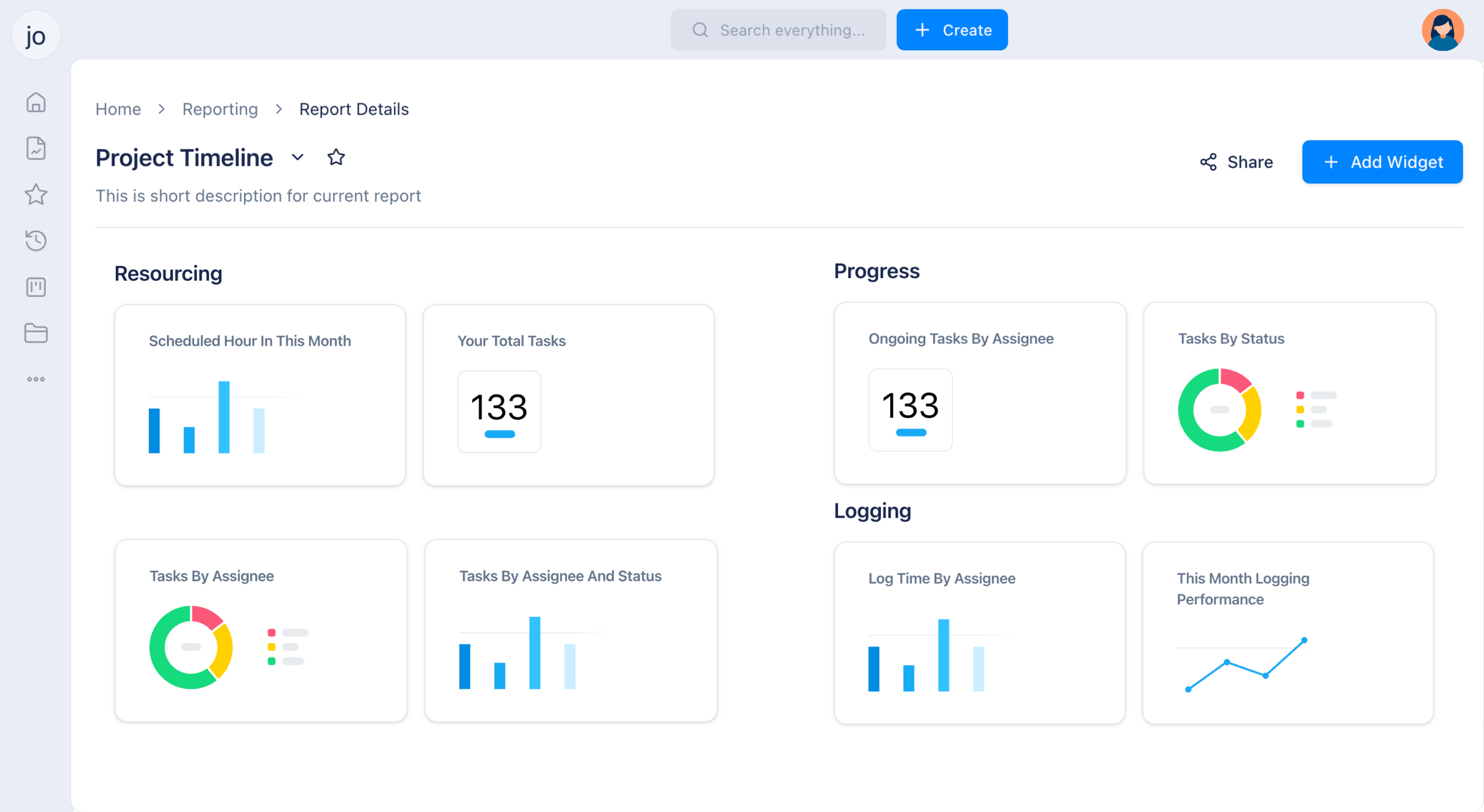Open the Project Timeline dropdown chevron
Screen dimensions: 1484x812
[297, 158]
